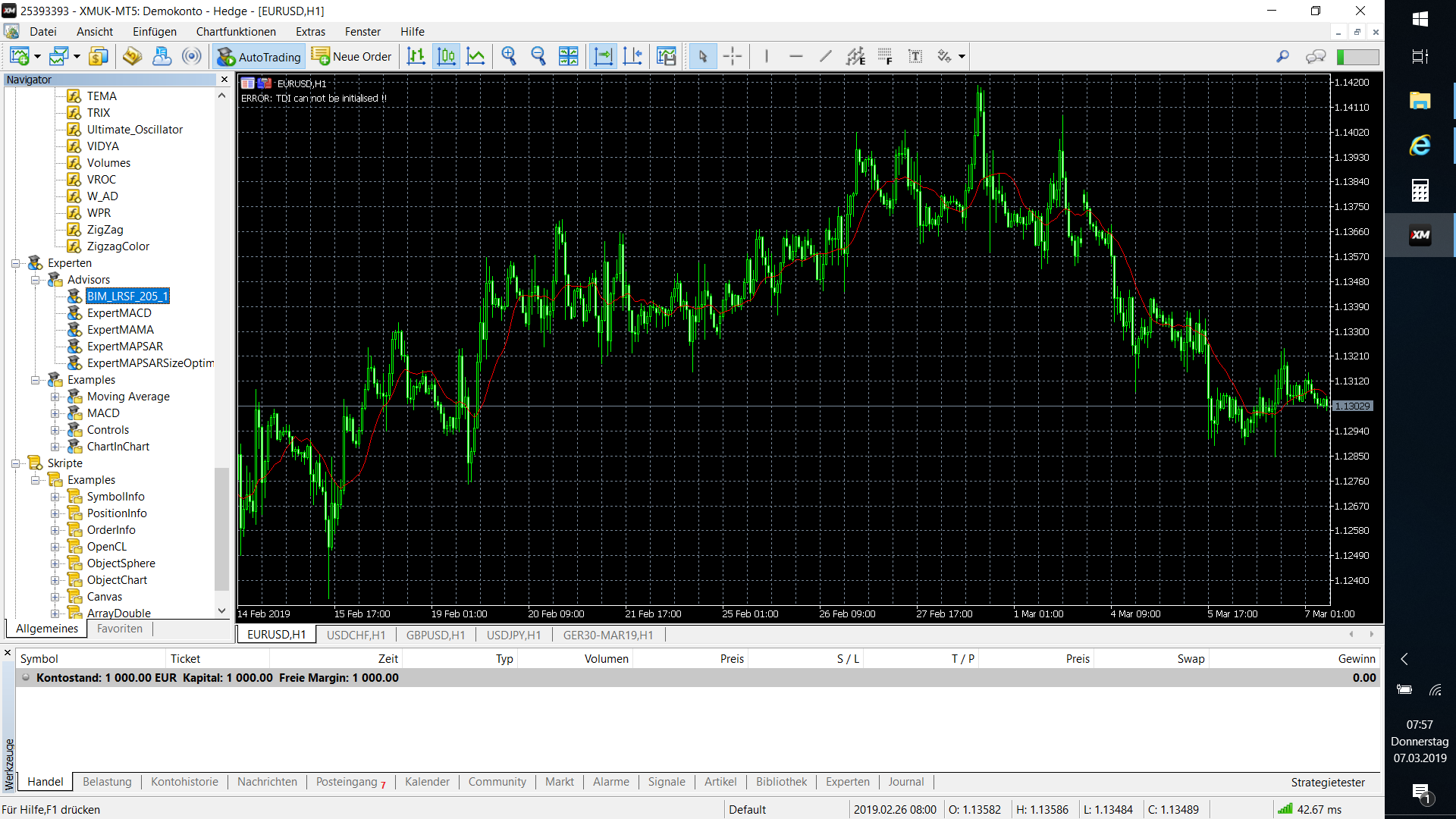Expand the SymbolInfo tree node

55,497
